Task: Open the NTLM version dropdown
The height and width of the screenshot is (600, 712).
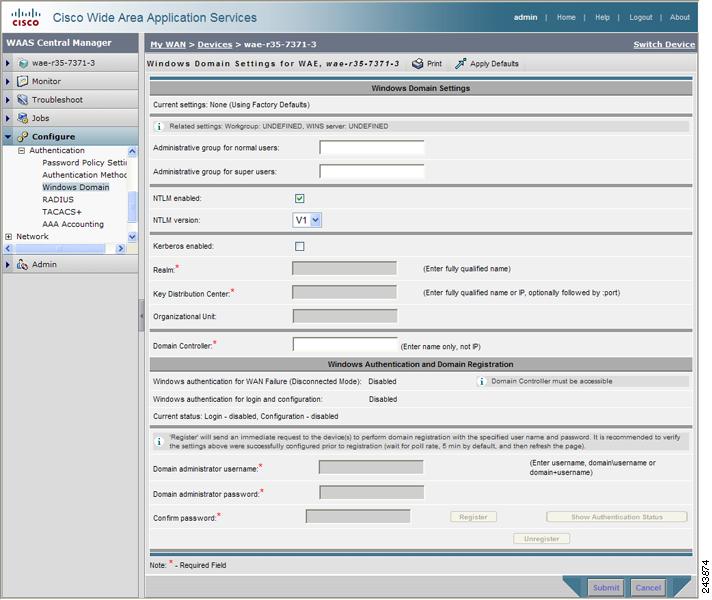Action: [307, 220]
